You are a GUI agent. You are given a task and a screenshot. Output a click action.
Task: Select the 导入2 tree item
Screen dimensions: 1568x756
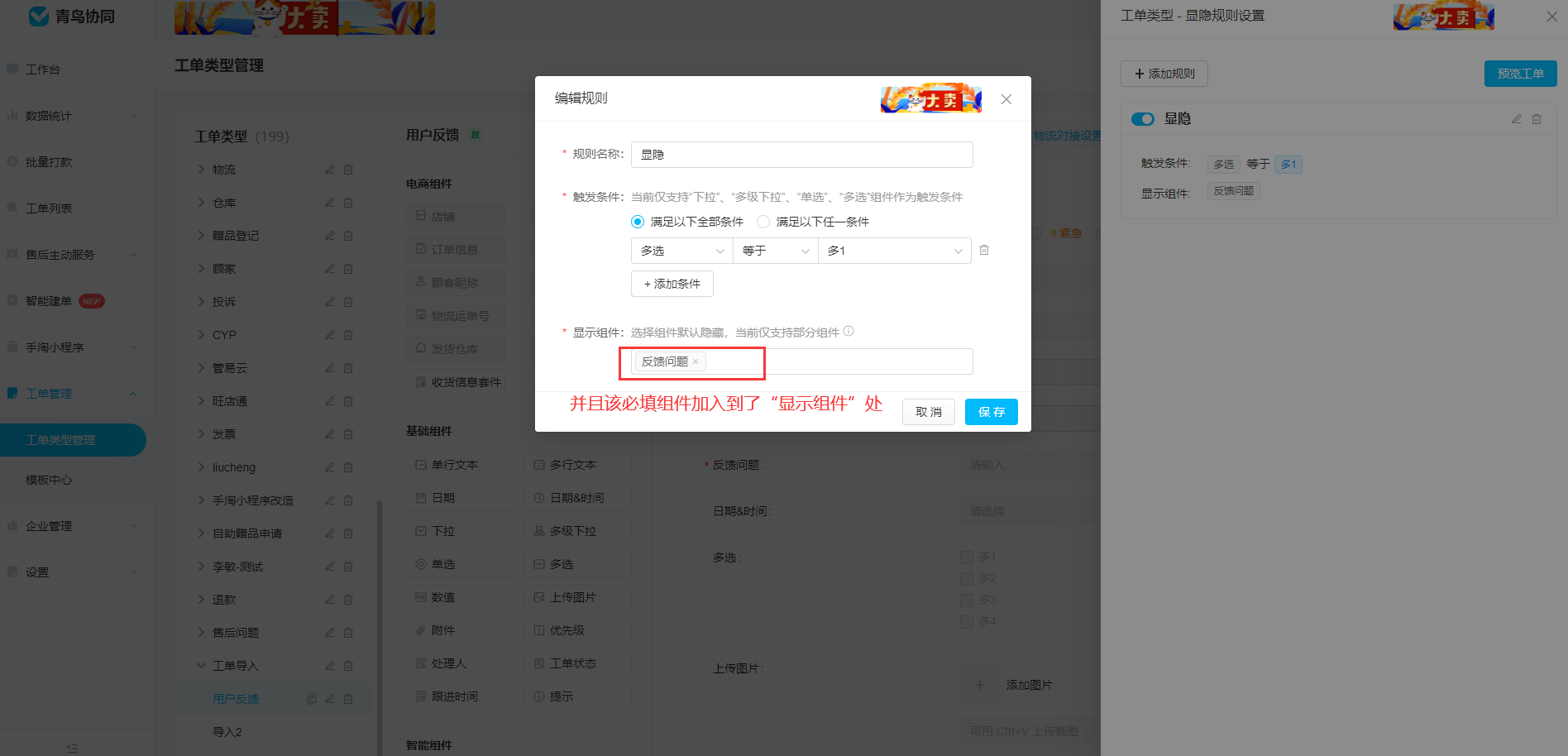click(x=227, y=732)
